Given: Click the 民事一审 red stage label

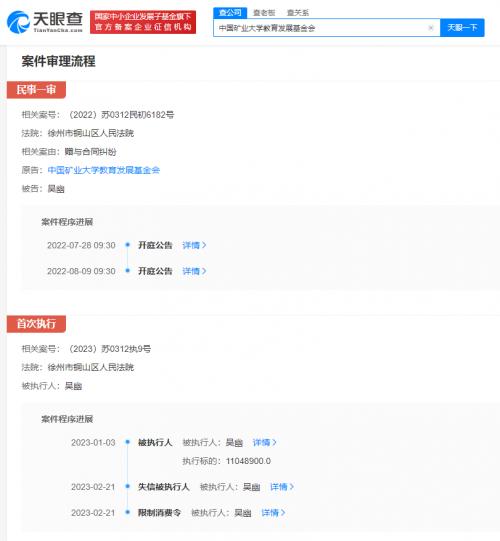Looking at the screenshot, I should click(x=36, y=90).
